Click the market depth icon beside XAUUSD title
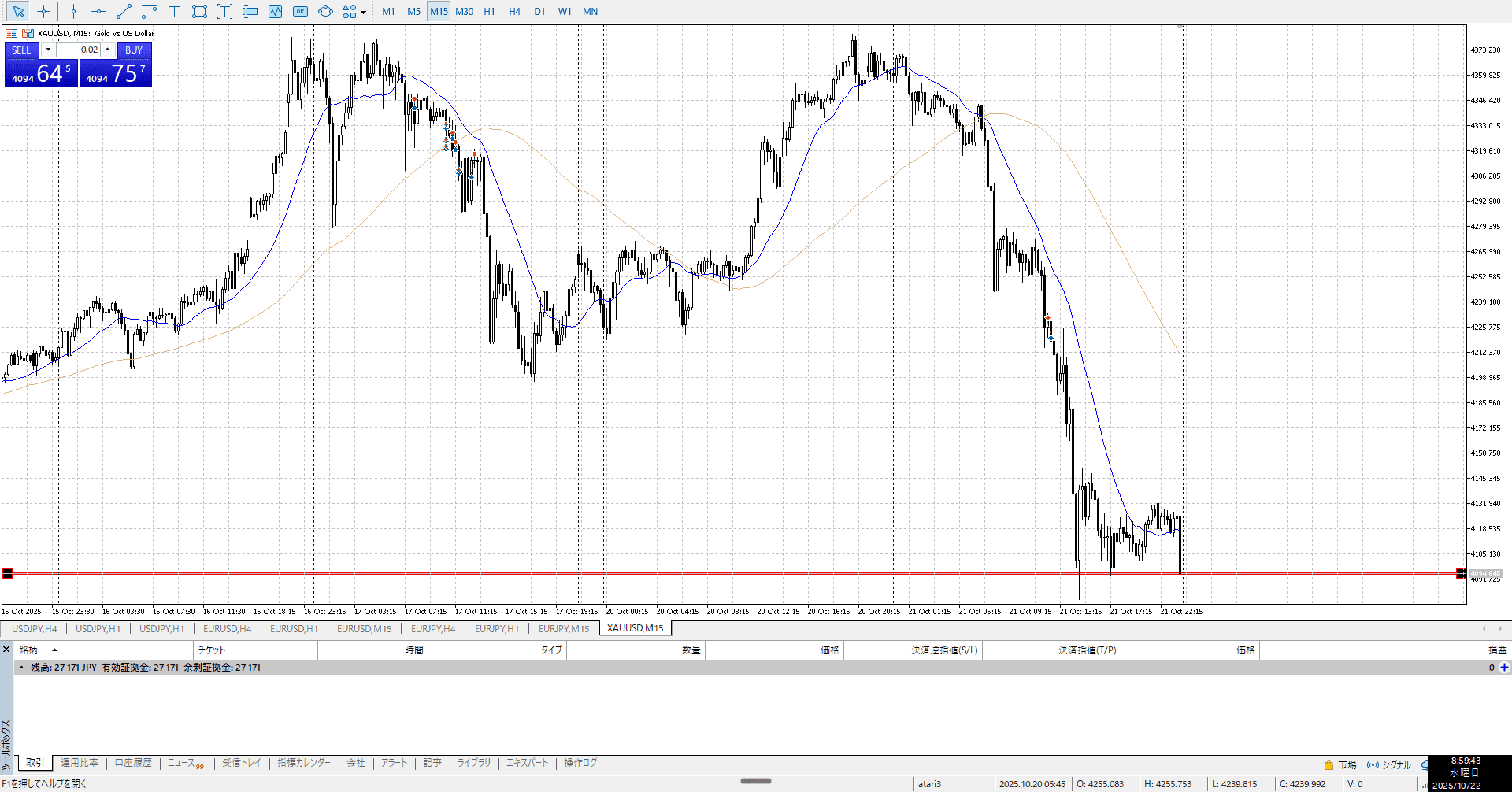The height and width of the screenshot is (792, 1512). pyautogui.click(x=28, y=33)
